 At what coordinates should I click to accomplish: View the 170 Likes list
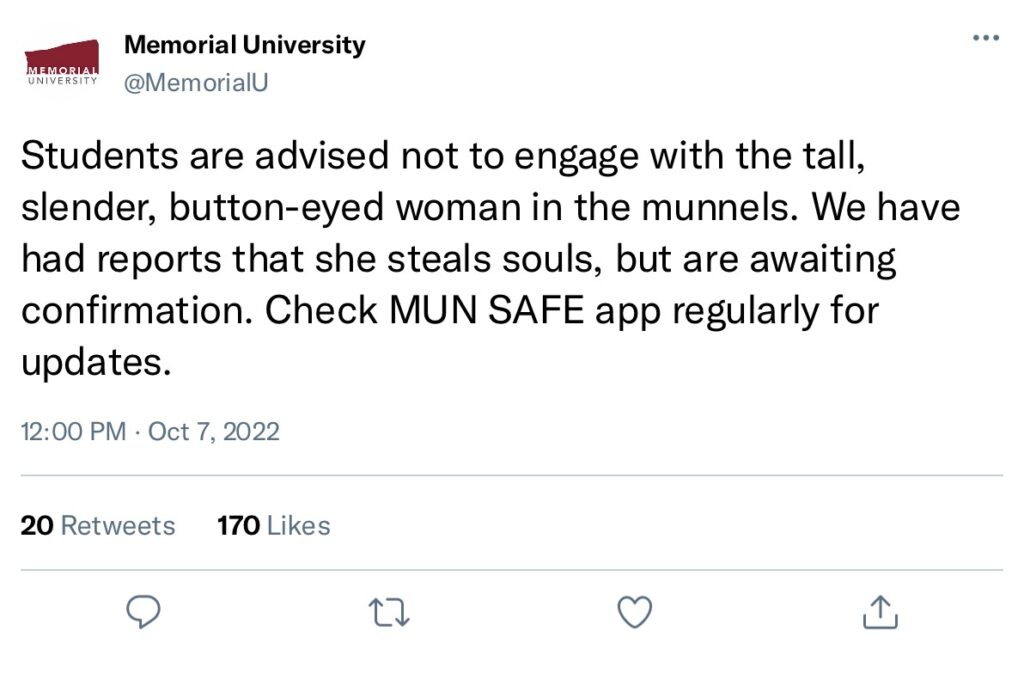[x=273, y=526]
